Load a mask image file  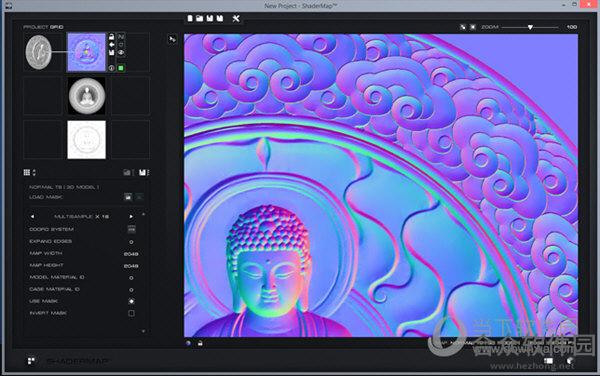pyautogui.click(x=128, y=197)
